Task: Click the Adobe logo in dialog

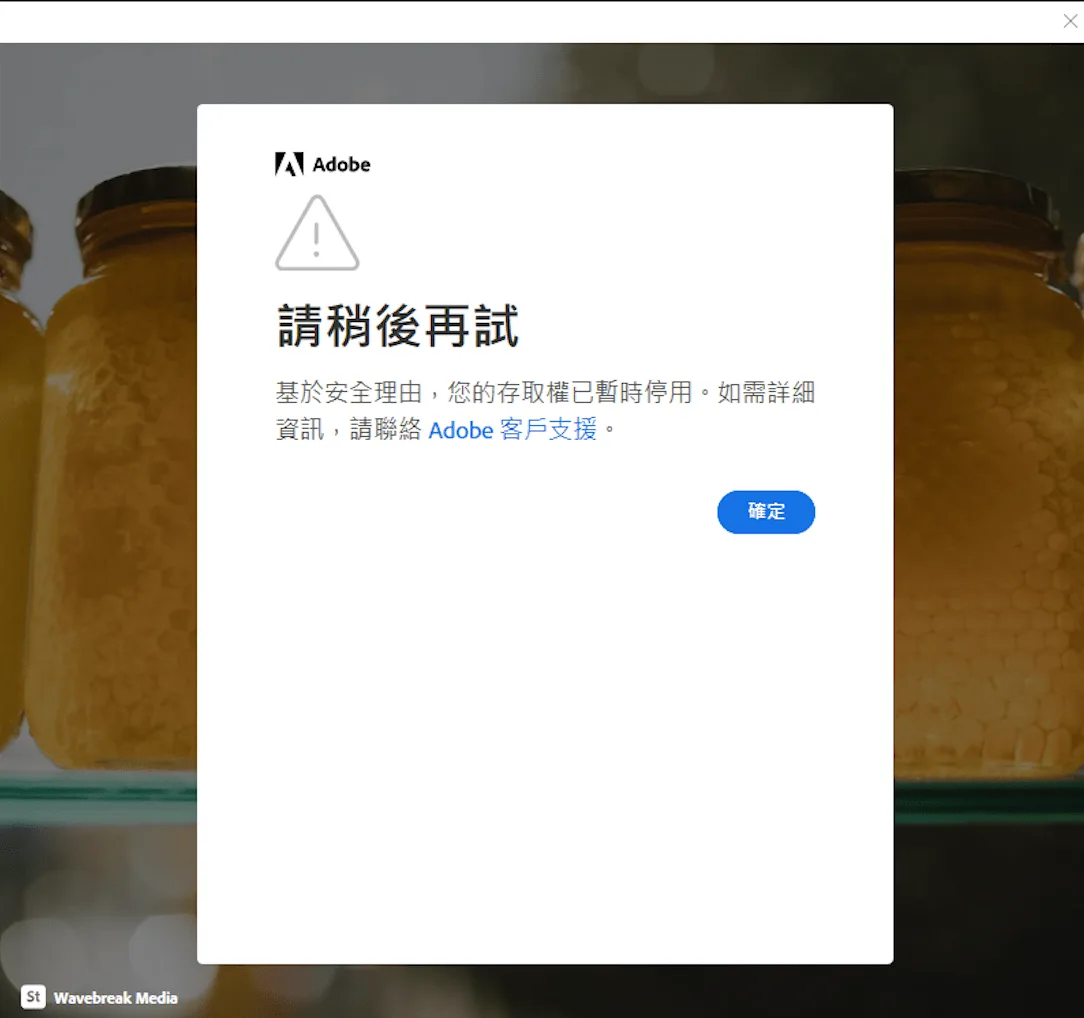Action: pyautogui.click(x=322, y=164)
